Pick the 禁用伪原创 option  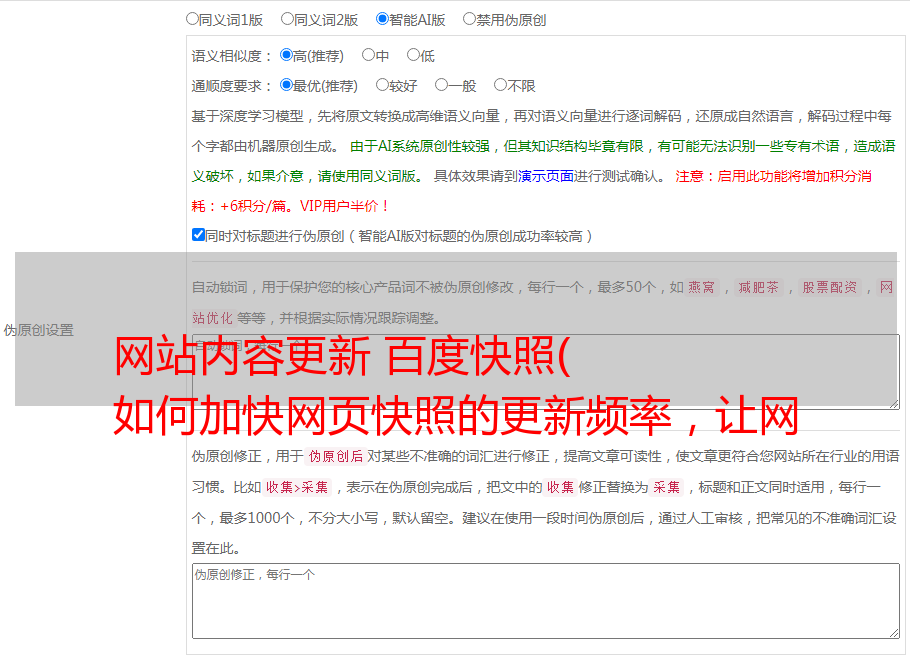coord(470,18)
